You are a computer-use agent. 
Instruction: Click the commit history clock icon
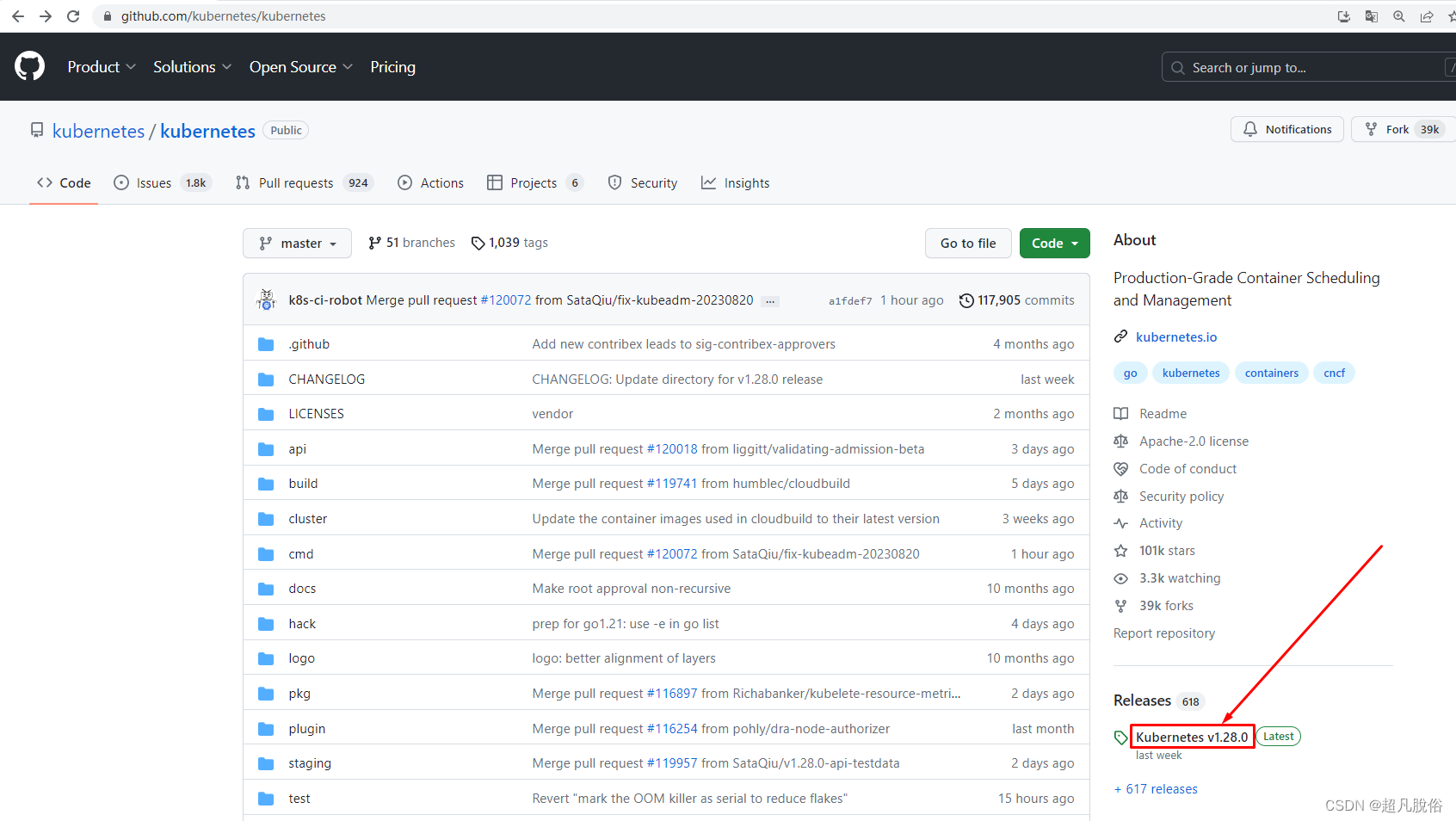tap(966, 300)
